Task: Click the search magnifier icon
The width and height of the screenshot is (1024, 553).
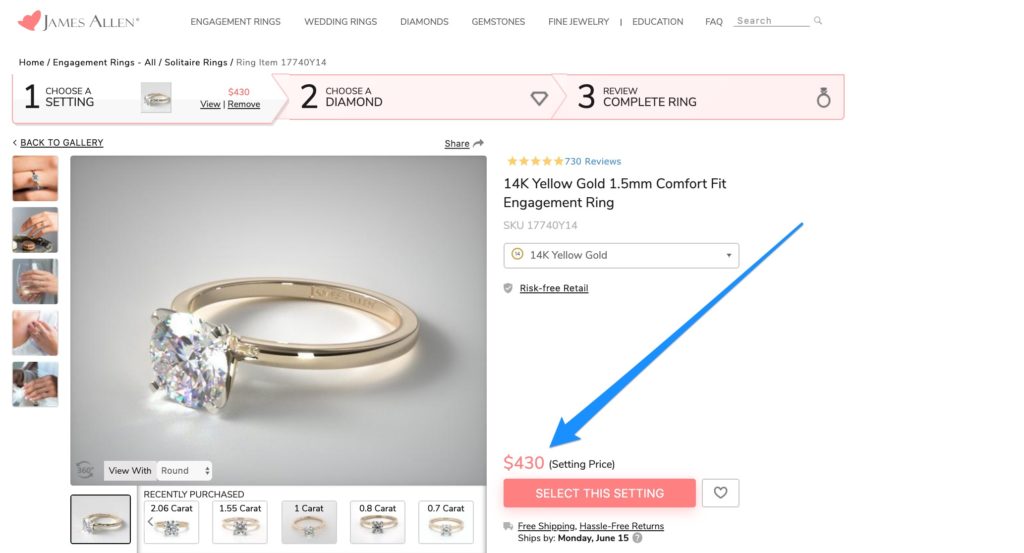Action: click(818, 21)
